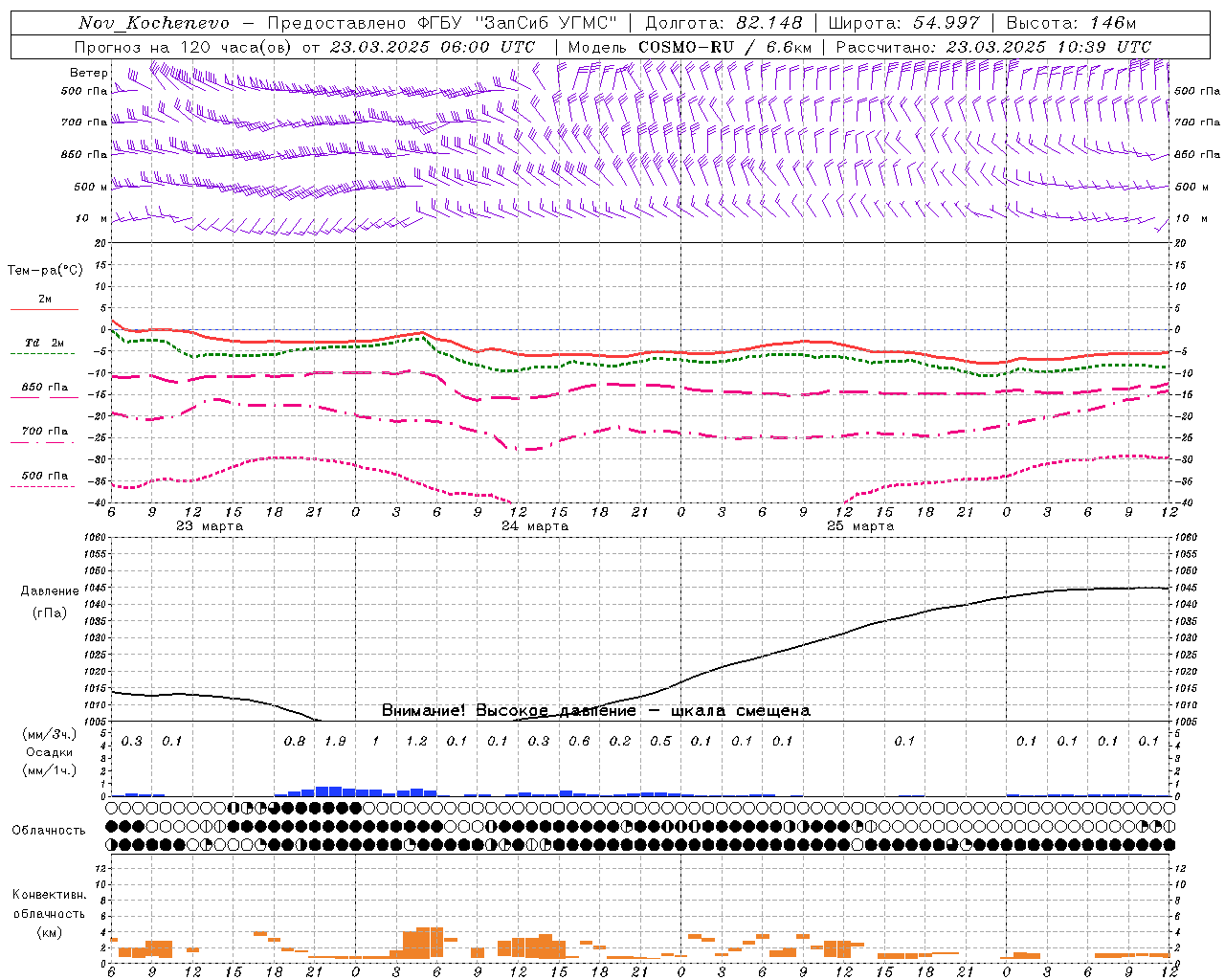Click the '23 марта' date label
The image size is (1225, 980).
tap(210, 525)
